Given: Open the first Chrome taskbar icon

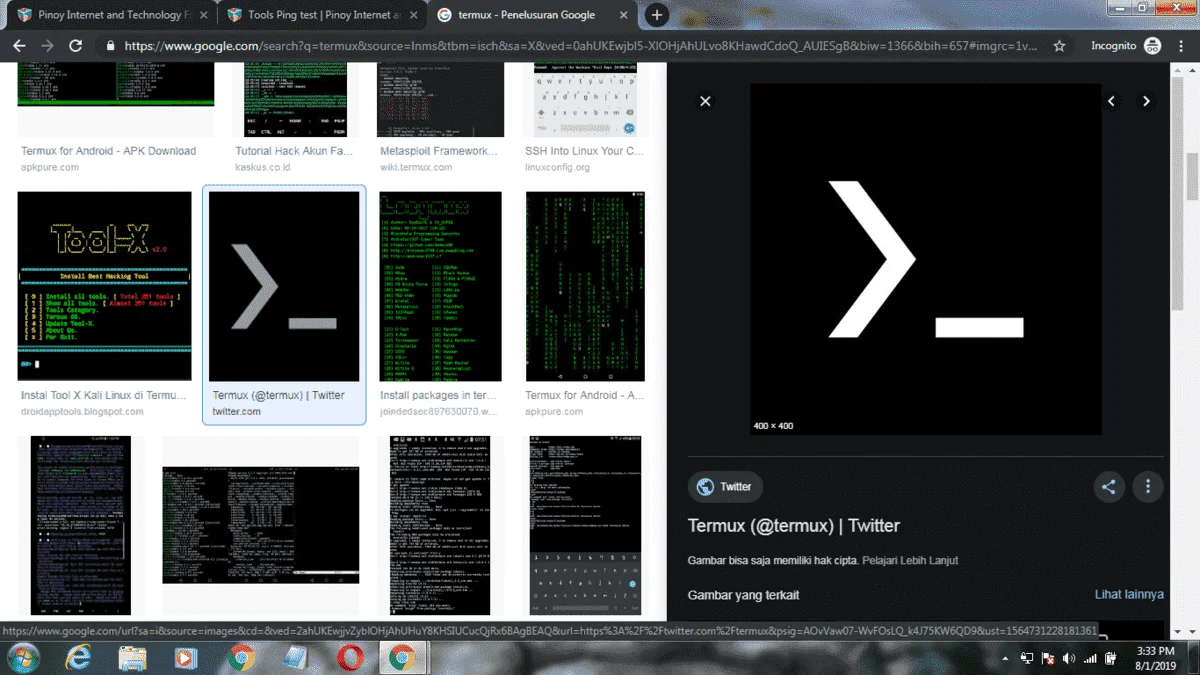Looking at the screenshot, I should pos(241,658).
